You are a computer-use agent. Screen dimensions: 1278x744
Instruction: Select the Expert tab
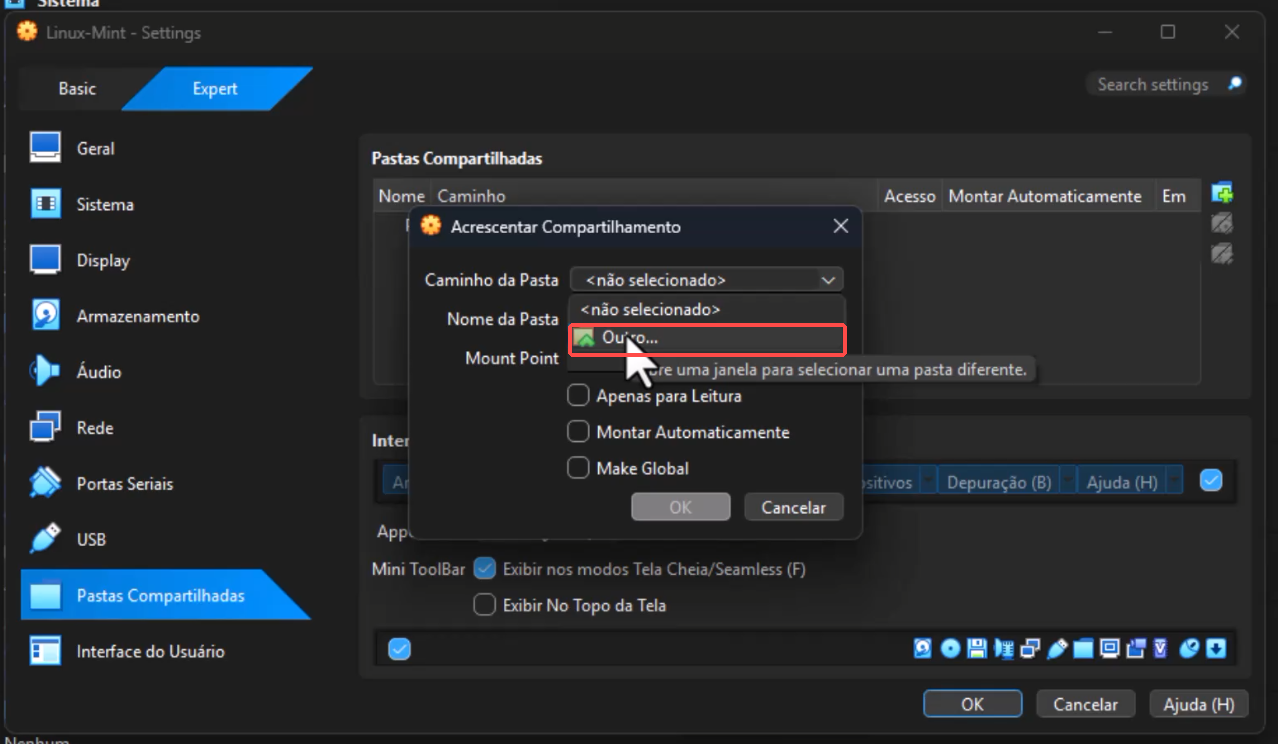tap(215, 89)
